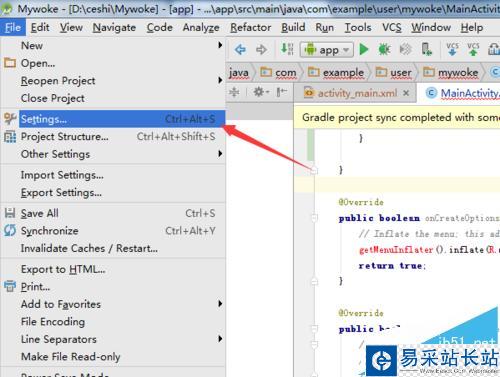Select File Encoding menu entry
500x377 pixels.
point(113,321)
